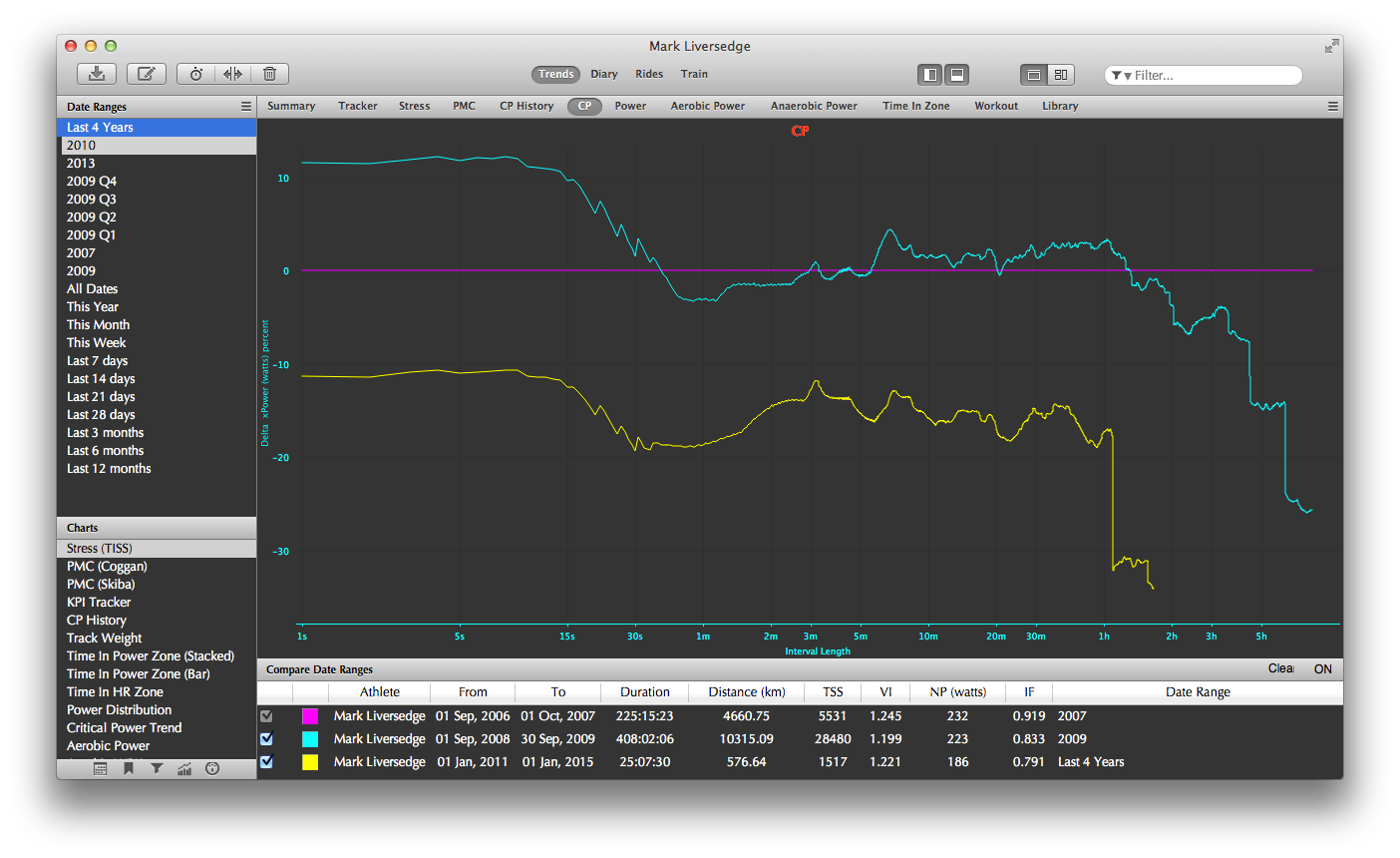The image size is (1400, 858).
Task: Uncheck the 2009 date range checkbox
Action: click(266, 739)
